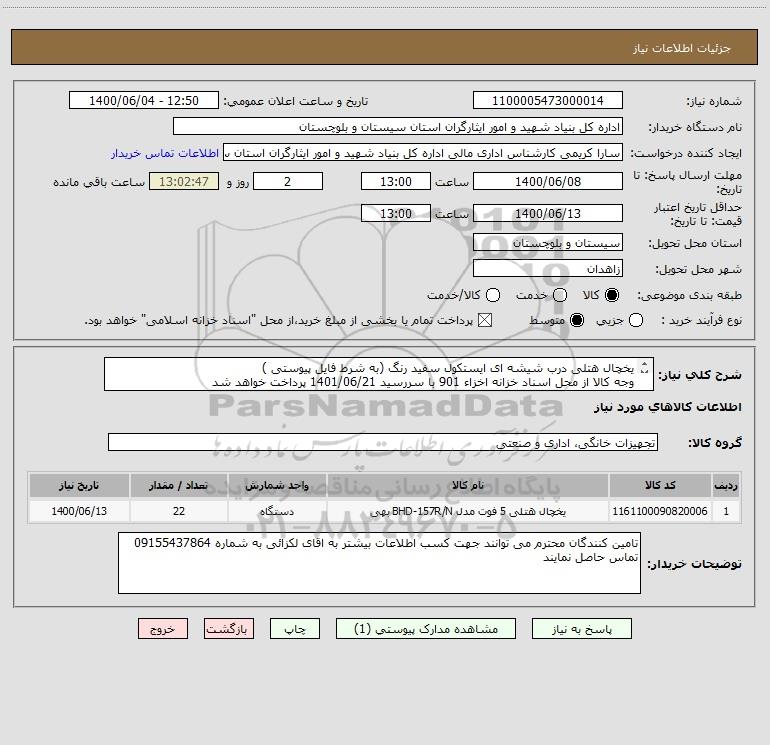The height and width of the screenshot is (745, 770).
Task: Click the گروه کالا field
Action: (383, 442)
